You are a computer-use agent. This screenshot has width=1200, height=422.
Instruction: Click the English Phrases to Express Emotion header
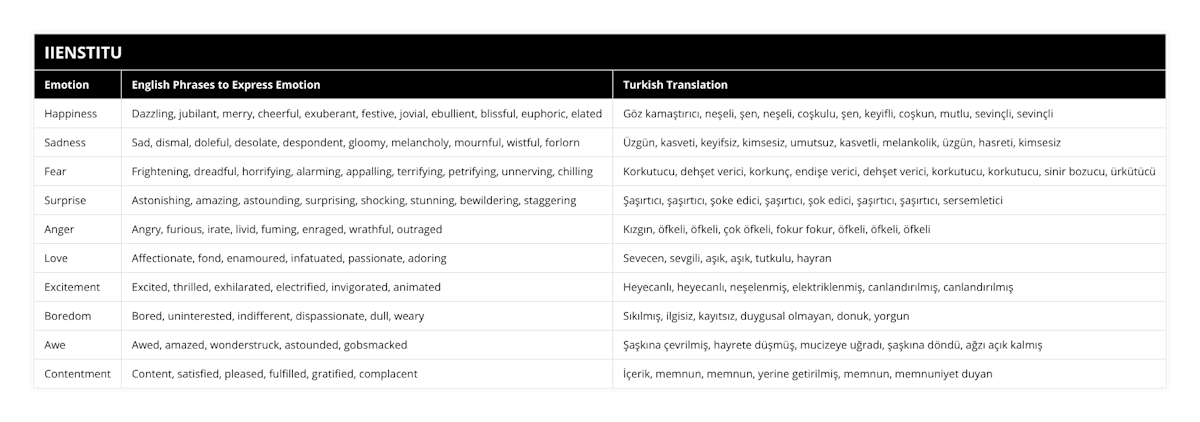(226, 85)
